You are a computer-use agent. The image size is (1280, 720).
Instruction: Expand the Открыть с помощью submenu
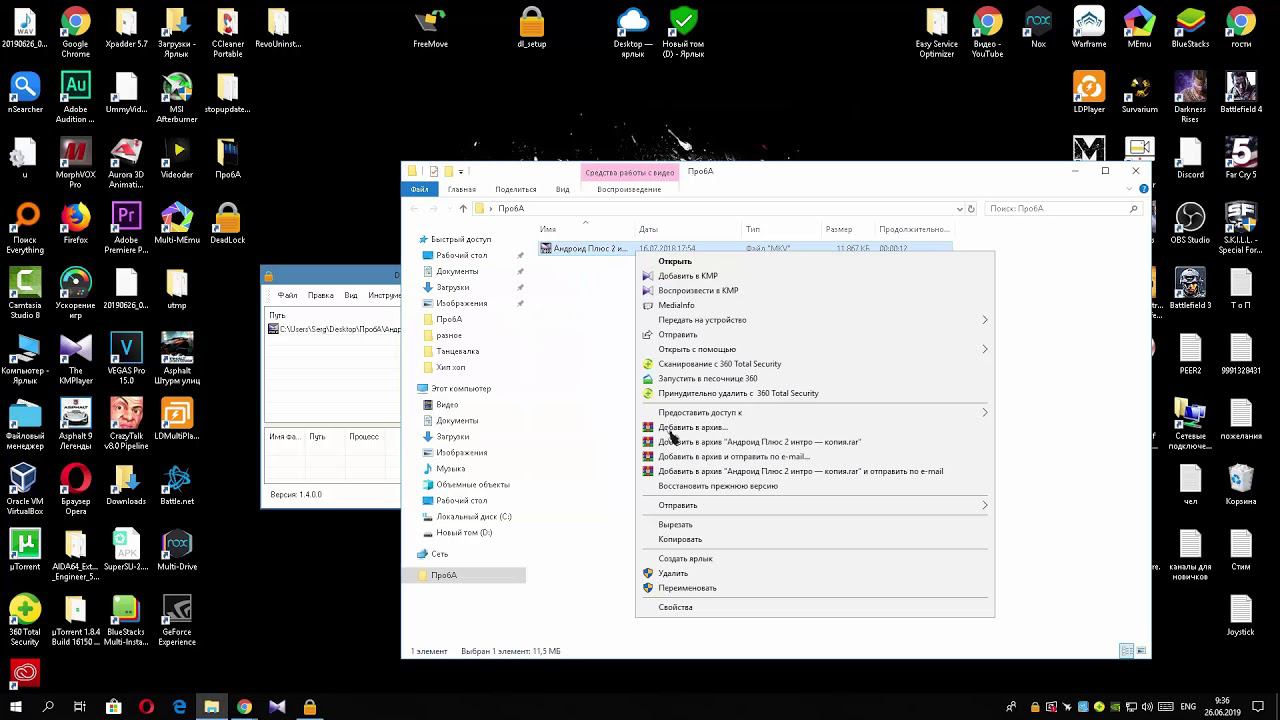click(x=815, y=349)
